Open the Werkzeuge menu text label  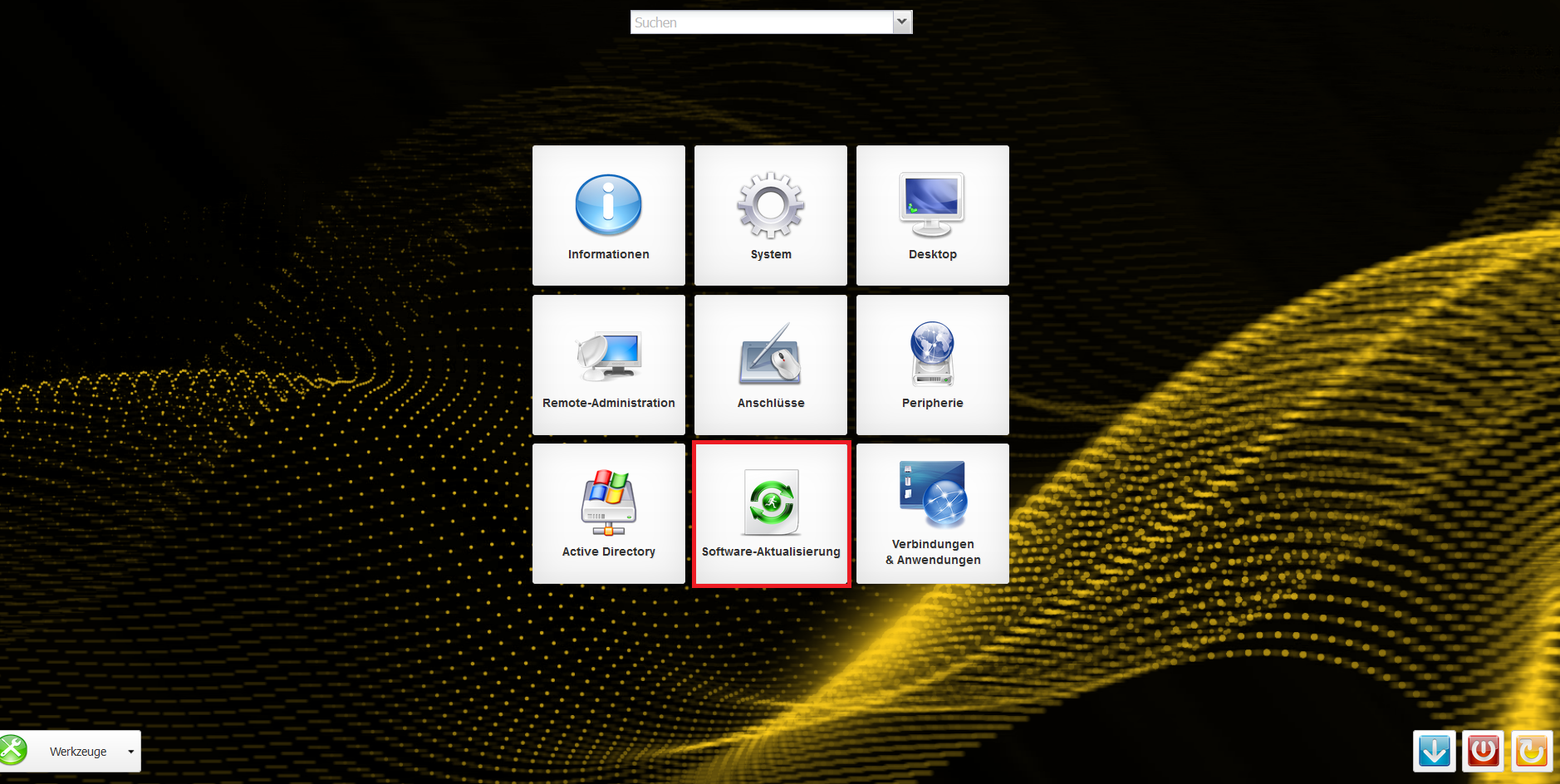tap(78, 752)
